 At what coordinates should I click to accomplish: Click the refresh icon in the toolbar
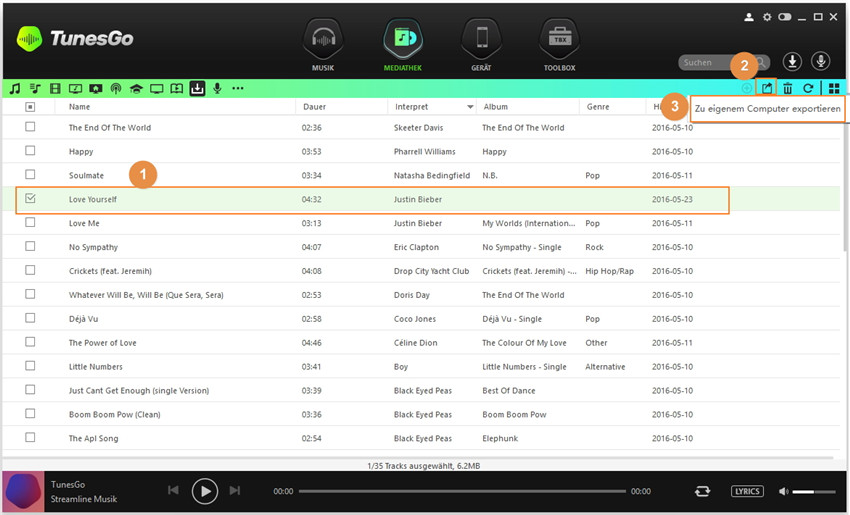808,88
